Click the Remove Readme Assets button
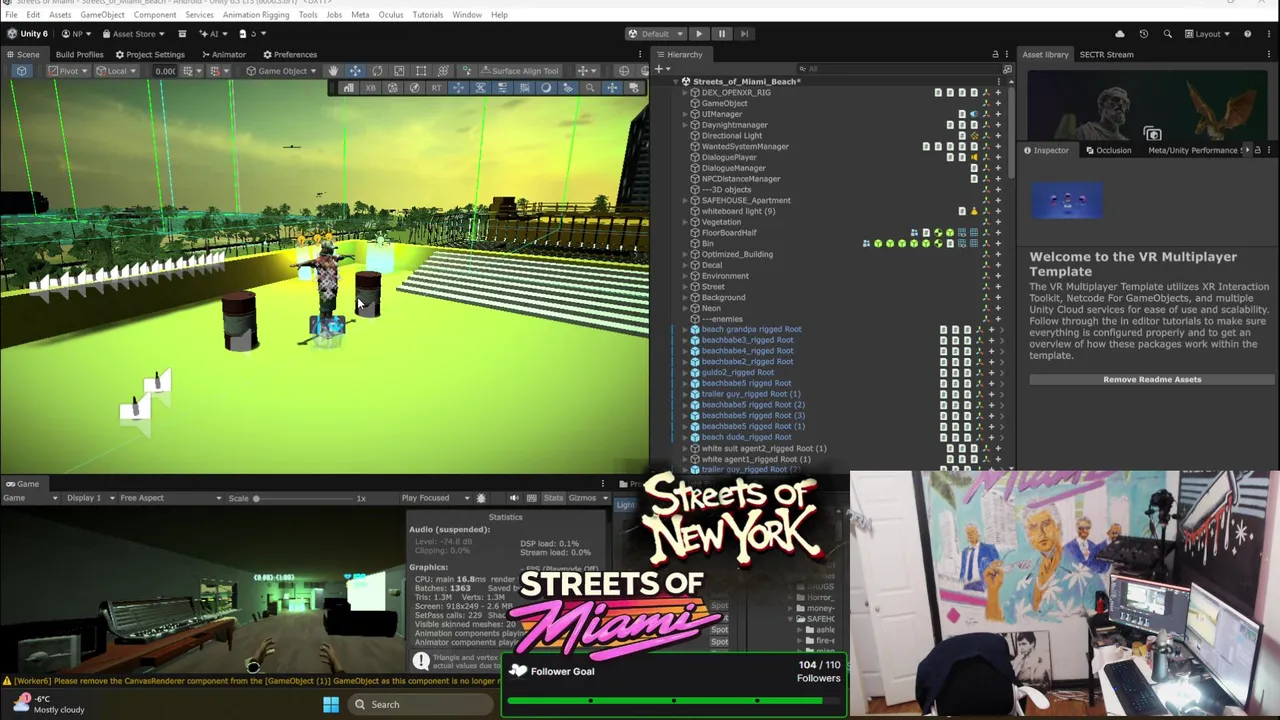1280x720 pixels. (x=1152, y=380)
